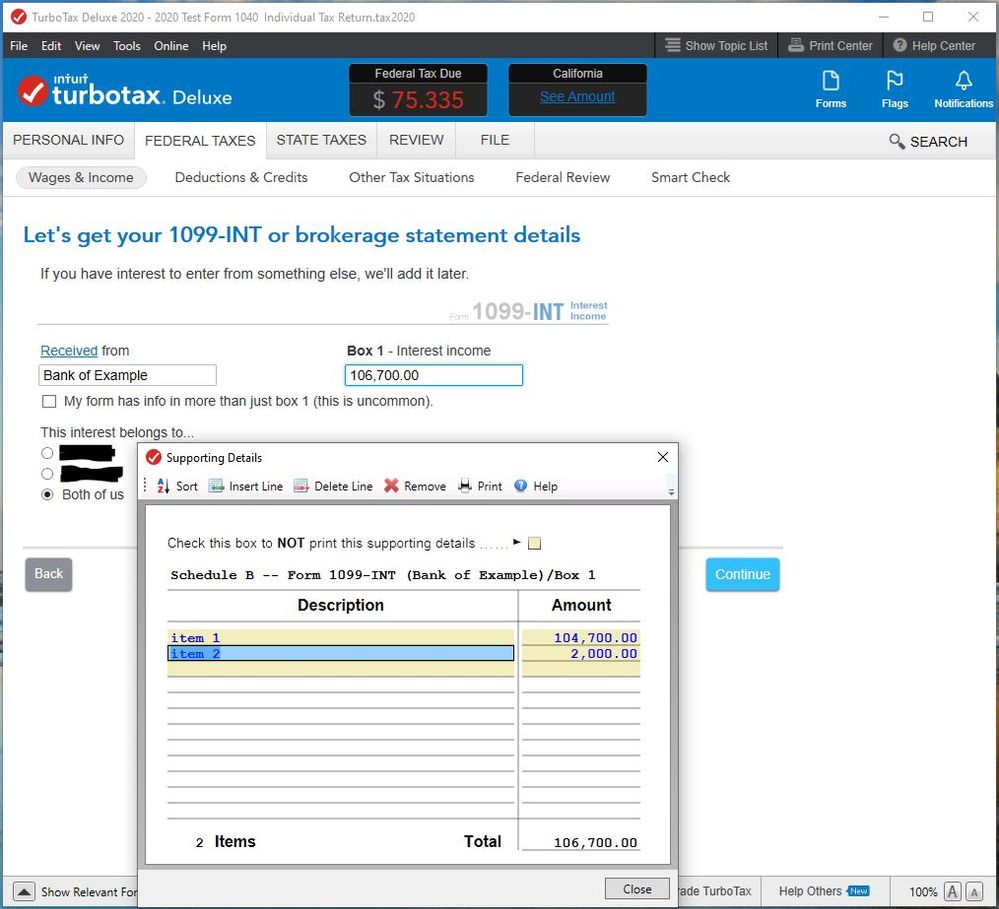Screen dimensions: 999x909
Task: Open the File menu
Action: coord(18,46)
